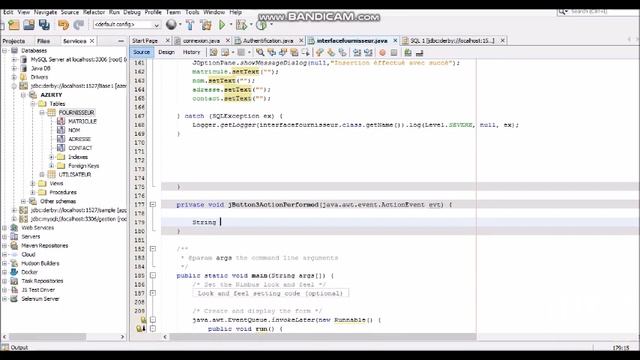Click the Stop Macro Recording icon

(x=394, y=53)
